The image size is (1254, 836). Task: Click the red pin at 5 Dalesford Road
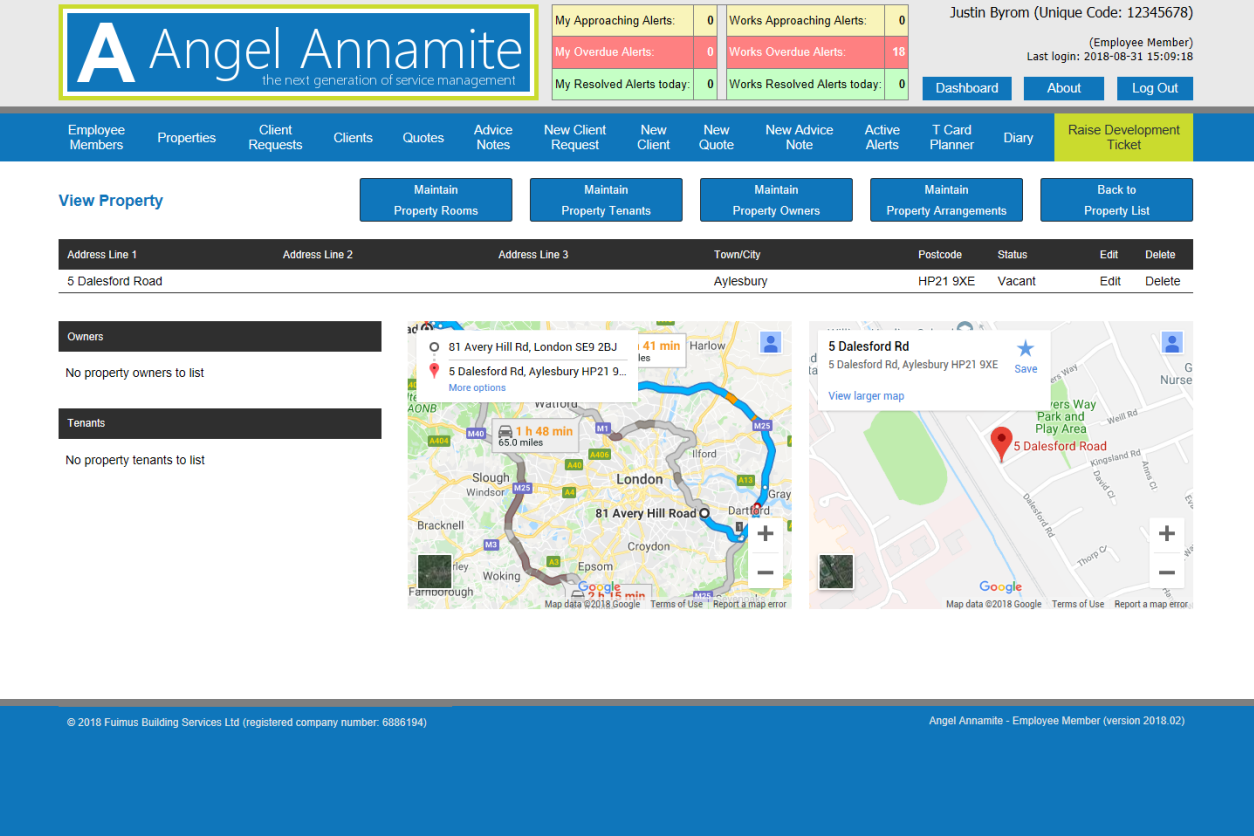1000,443
